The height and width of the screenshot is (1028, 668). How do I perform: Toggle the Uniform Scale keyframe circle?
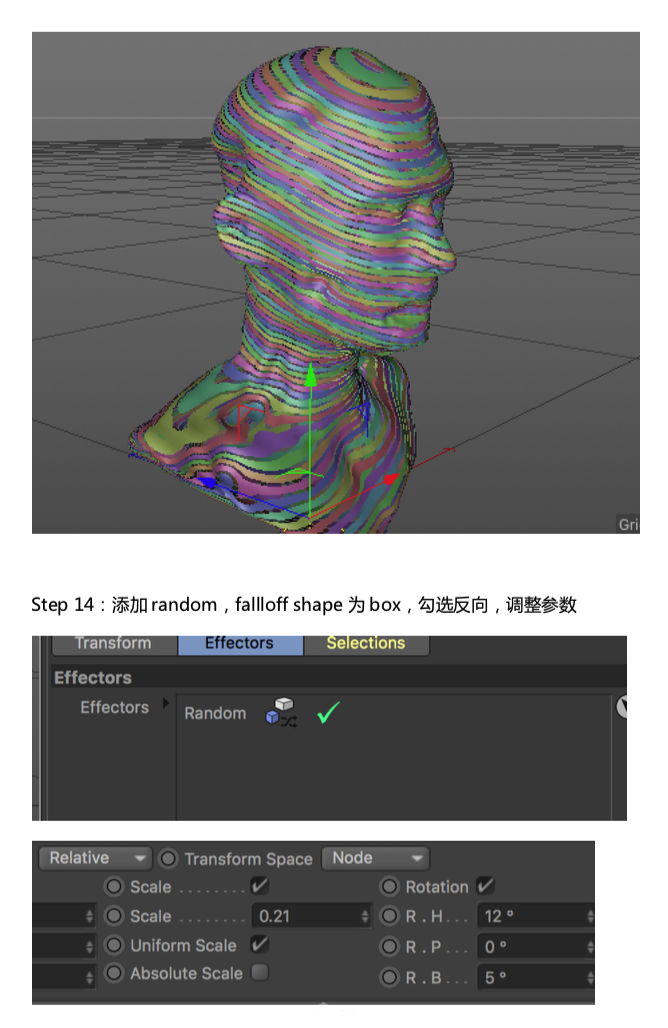(x=114, y=945)
